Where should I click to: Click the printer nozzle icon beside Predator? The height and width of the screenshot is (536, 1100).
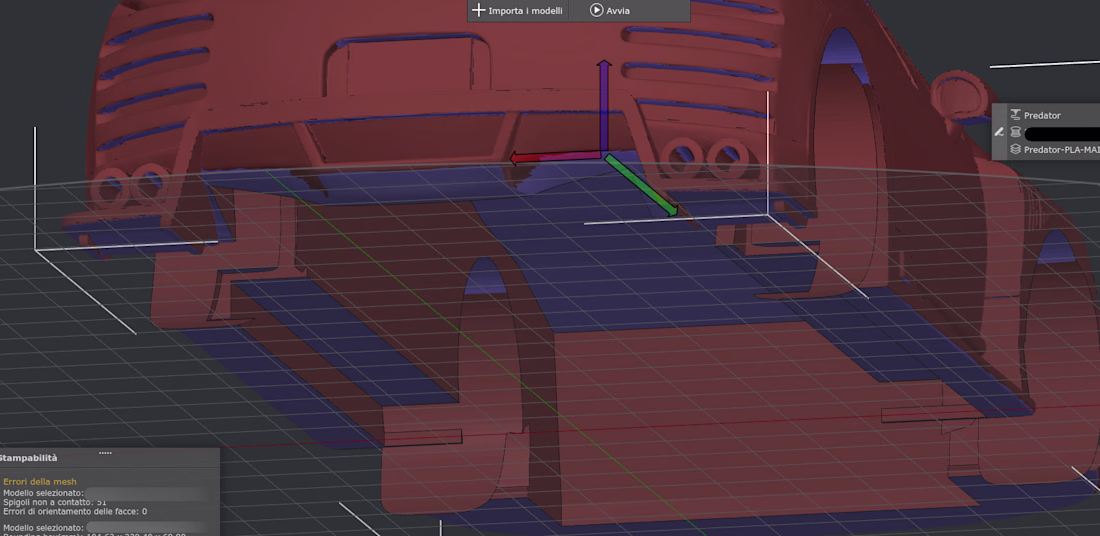pos(1015,114)
